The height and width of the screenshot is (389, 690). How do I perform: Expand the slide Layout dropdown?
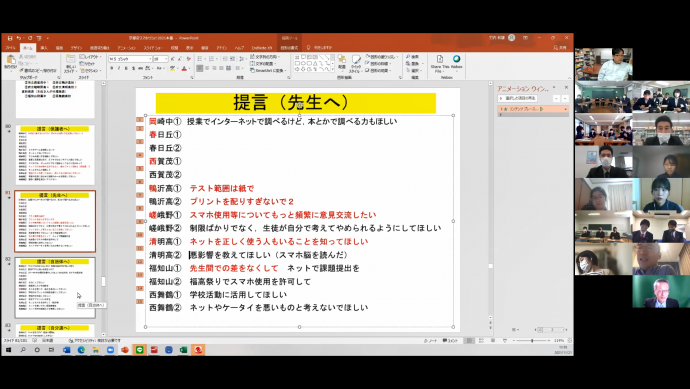tap(90, 57)
